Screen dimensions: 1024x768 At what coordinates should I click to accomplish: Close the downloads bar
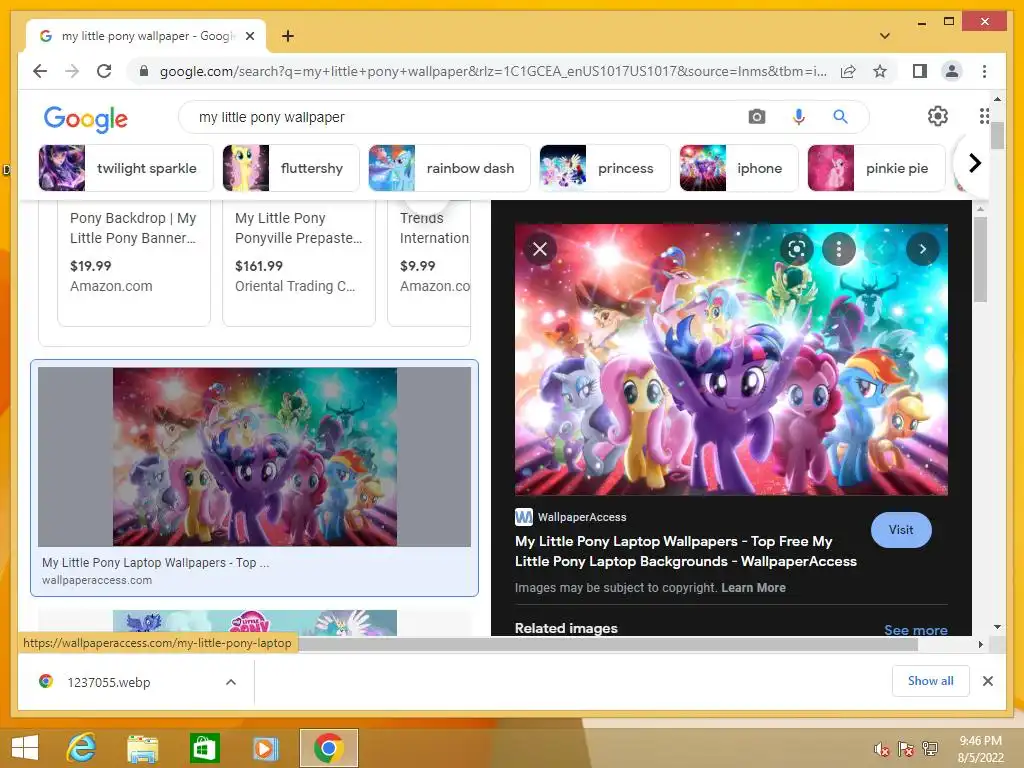987,681
